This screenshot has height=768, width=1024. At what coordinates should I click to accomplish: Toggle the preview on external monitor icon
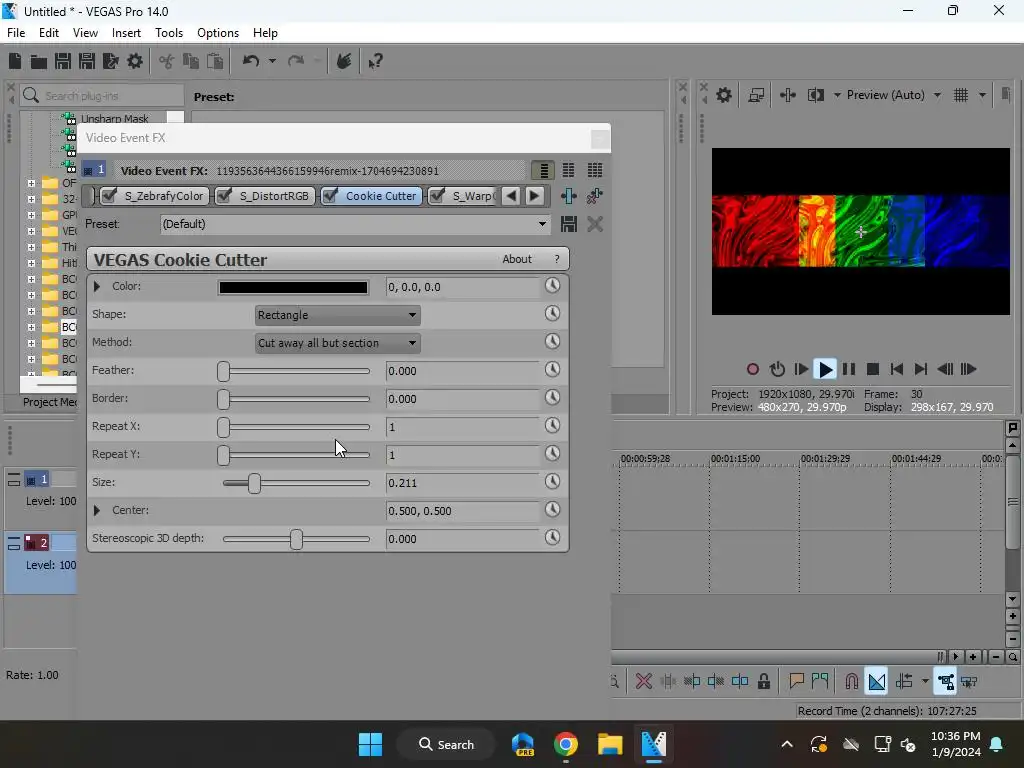tap(756, 95)
